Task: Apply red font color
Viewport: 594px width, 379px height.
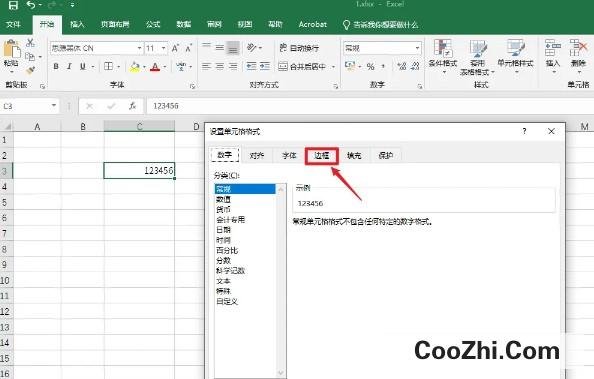Action: (x=155, y=67)
